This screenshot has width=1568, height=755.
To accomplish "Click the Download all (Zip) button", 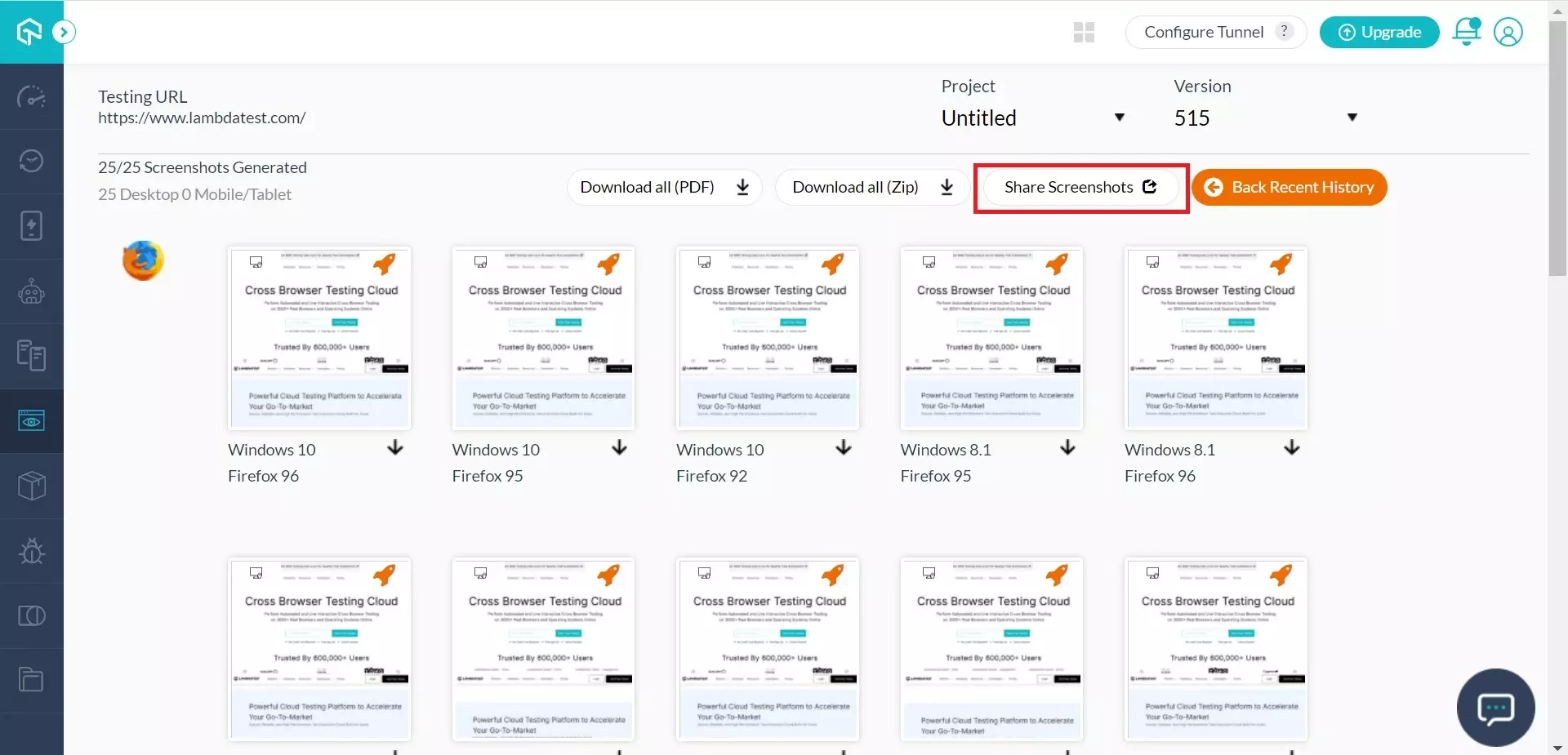I will pos(871,188).
